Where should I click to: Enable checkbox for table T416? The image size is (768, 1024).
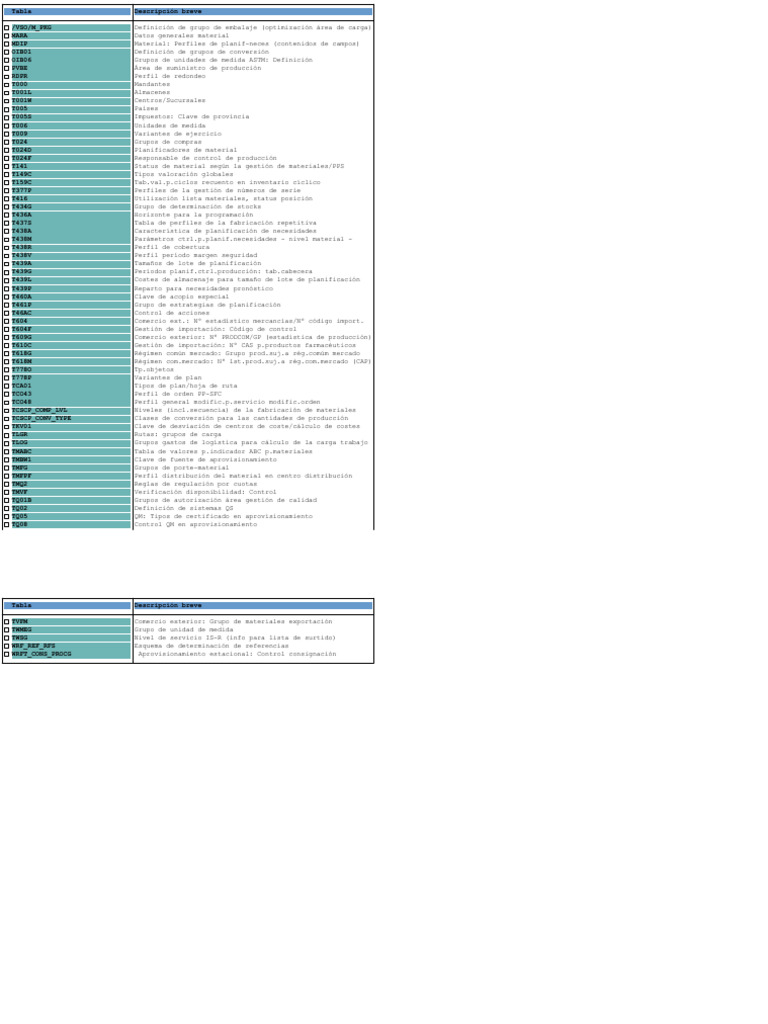point(7,199)
